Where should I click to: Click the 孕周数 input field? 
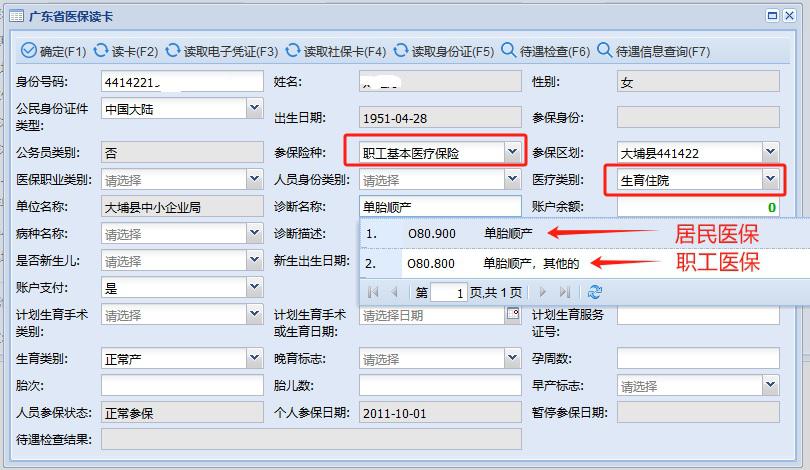point(697,358)
